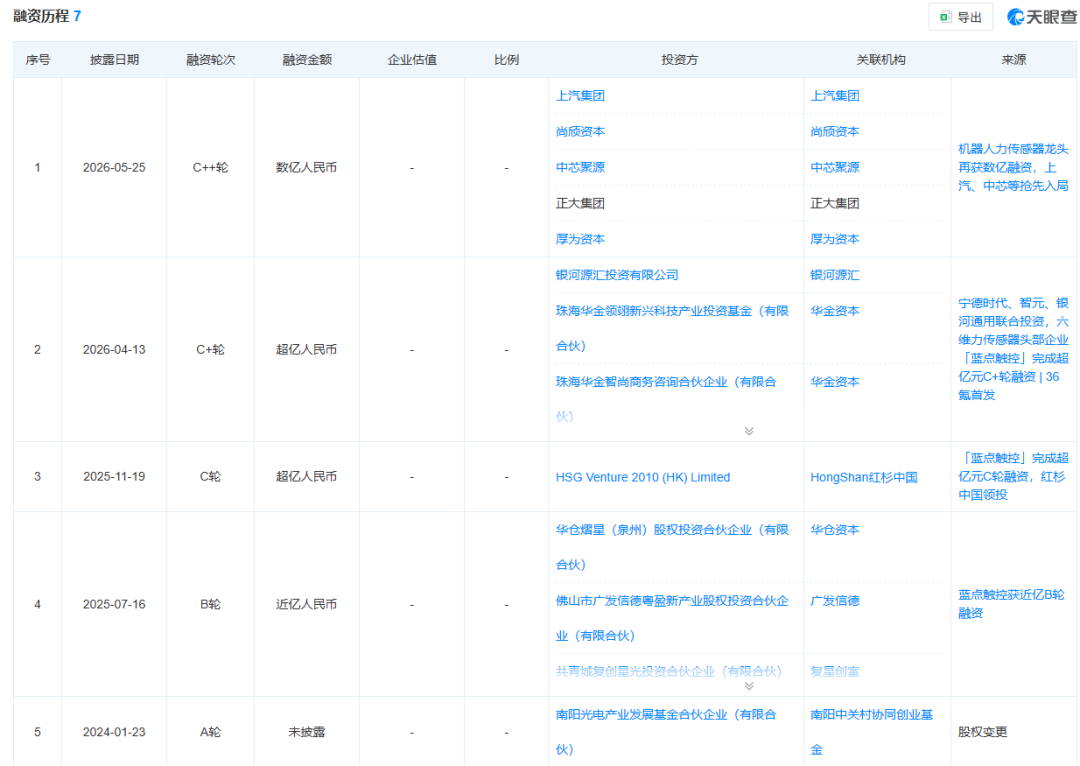Image resolution: width=1080 pixels, height=766 pixels.
Task: Open source article 蓝点触控获近亿B轮融资
Action: pos(1011,604)
